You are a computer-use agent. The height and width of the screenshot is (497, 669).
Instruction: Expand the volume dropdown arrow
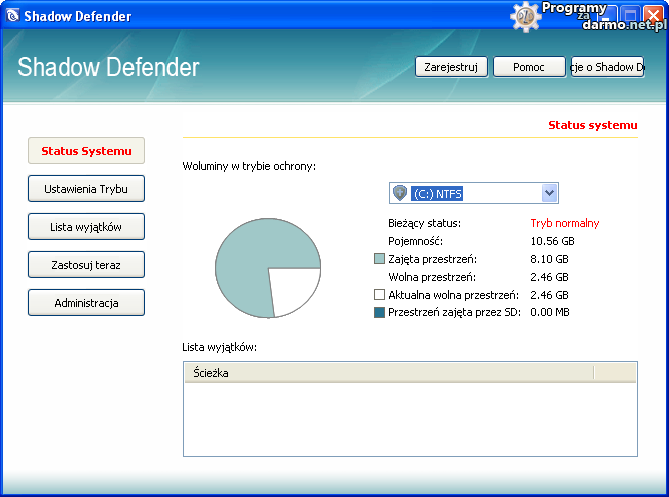point(548,193)
